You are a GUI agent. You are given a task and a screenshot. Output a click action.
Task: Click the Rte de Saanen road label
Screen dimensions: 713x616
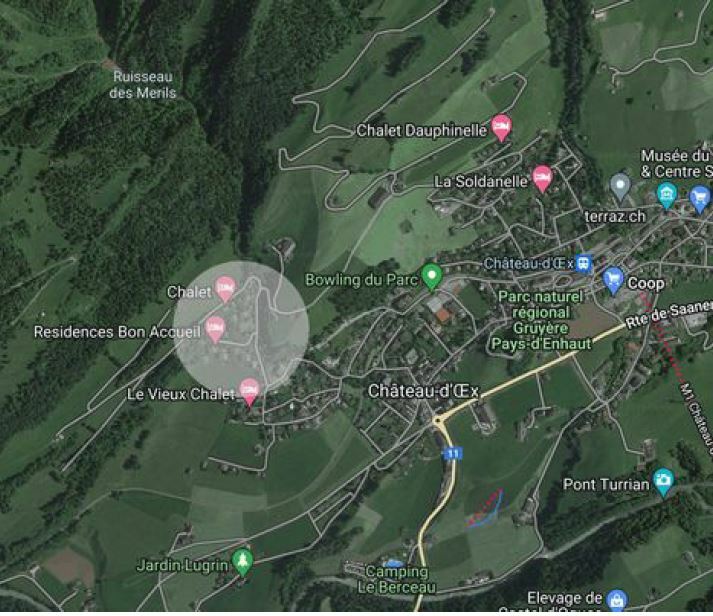point(669,314)
